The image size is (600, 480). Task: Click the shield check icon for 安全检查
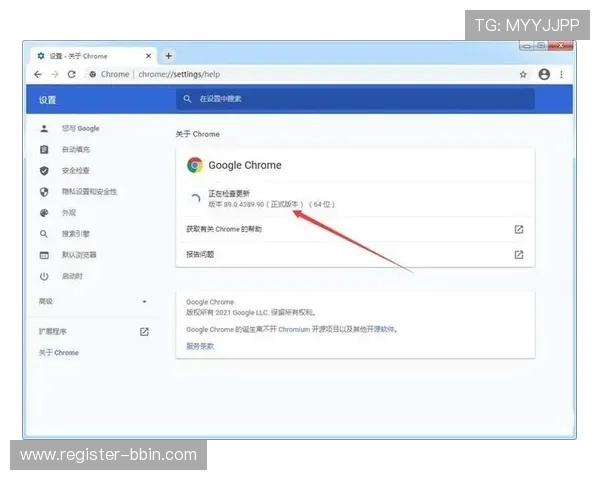tap(44, 171)
